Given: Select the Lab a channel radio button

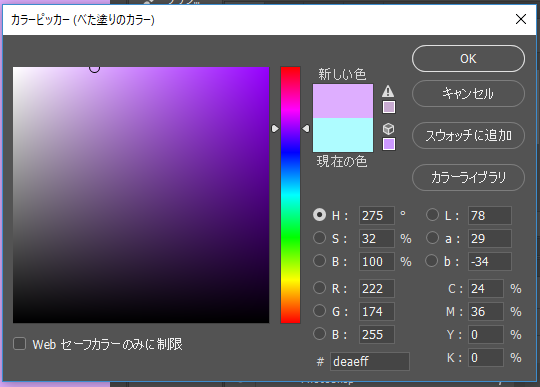Looking at the screenshot, I should point(432,238).
